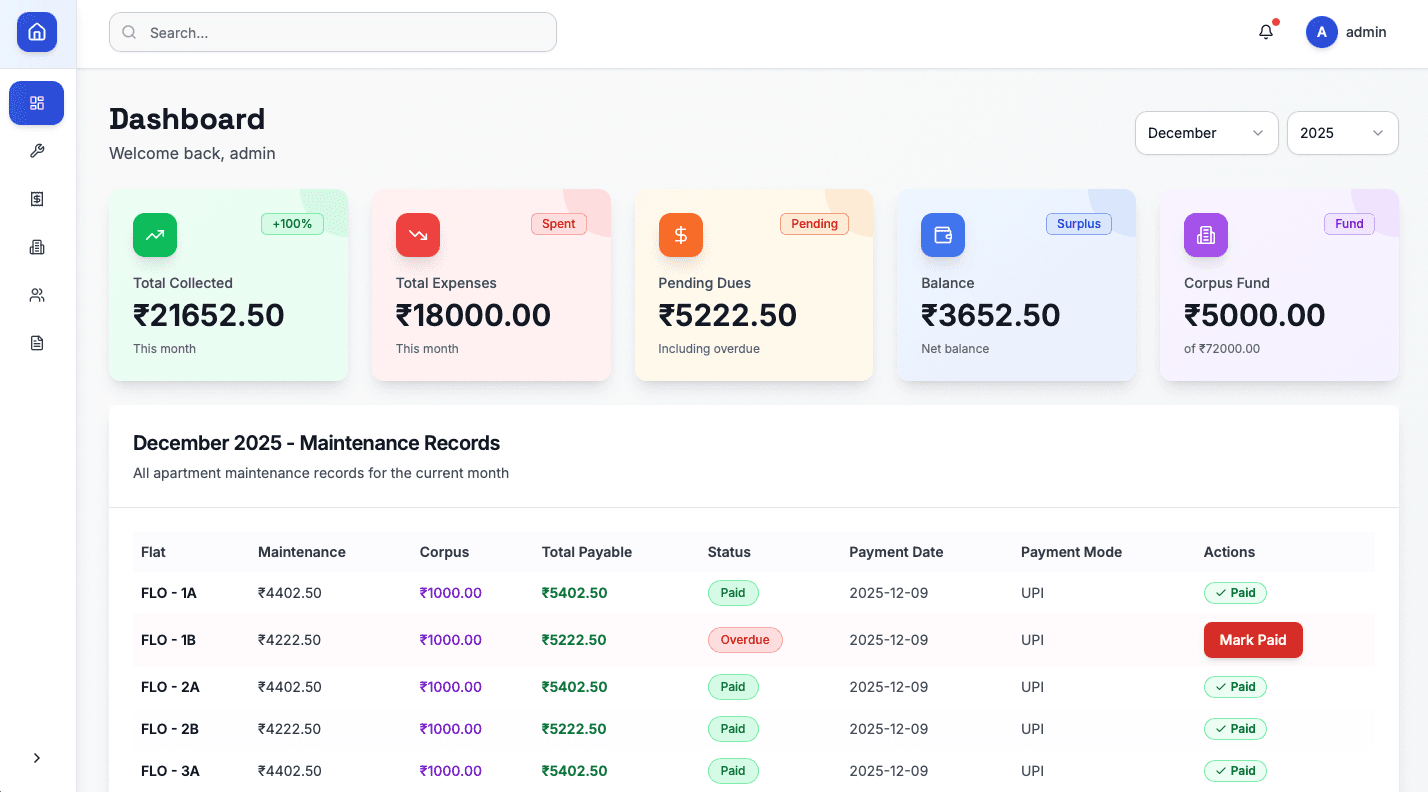1428x792 pixels.
Task: Select the wrench maintenance icon in sidebar
Action: pos(36,151)
